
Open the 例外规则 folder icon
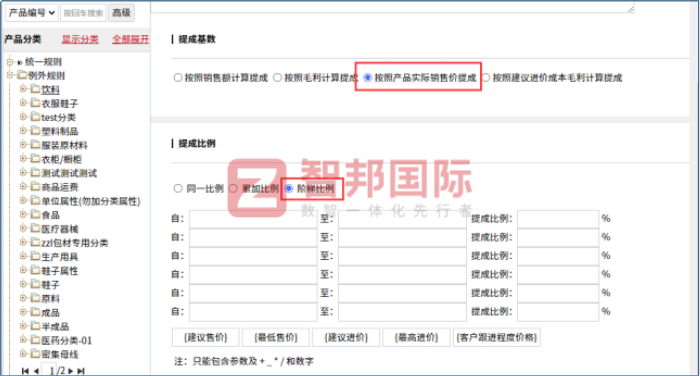[22, 75]
